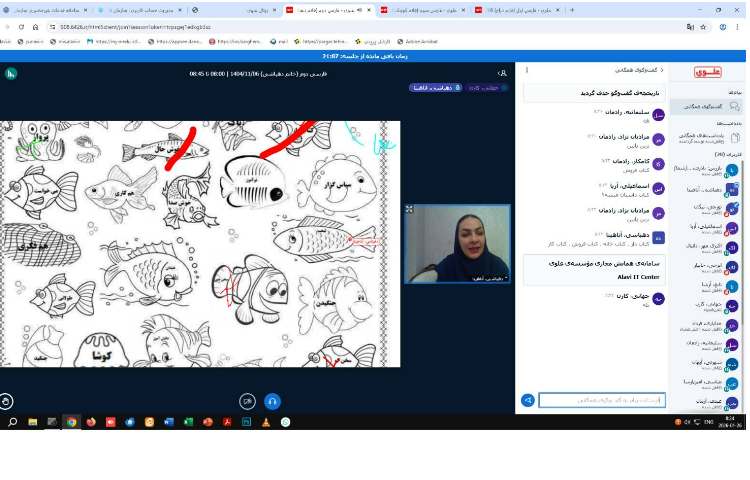Screen dimensions: 750x480
Task: Open Windows taskbar search
Action: (x=13, y=422)
